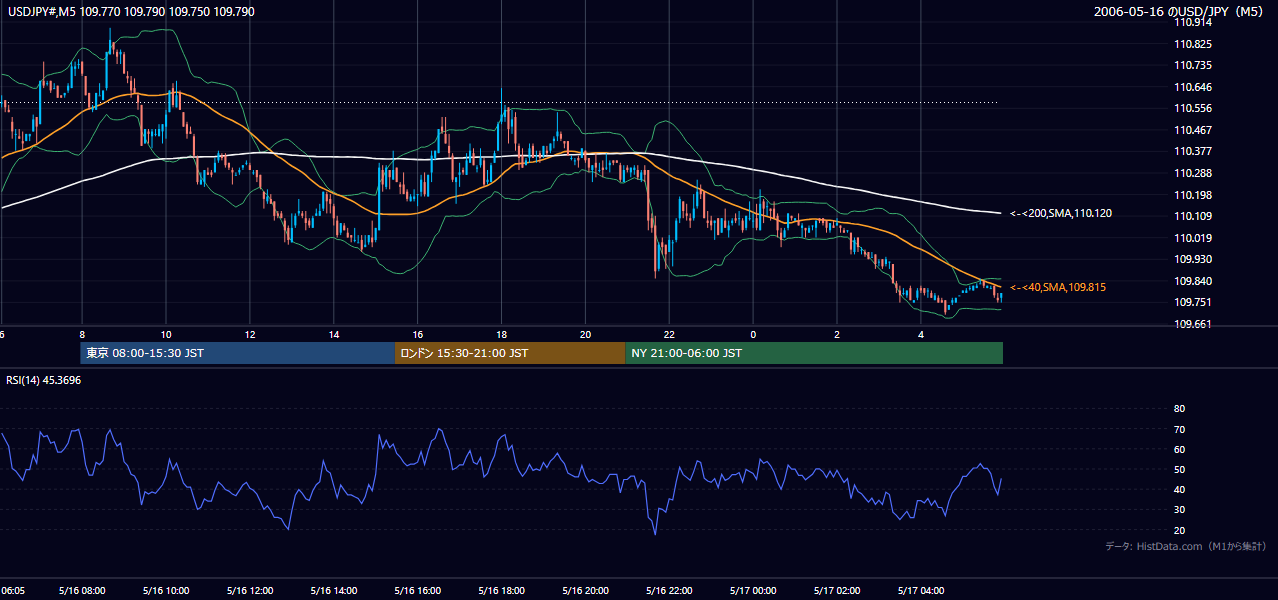This screenshot has height=600, width=1278.
Task: Select the 東京 08:00-15:30 JST session bar
Action: pos(238,353)
